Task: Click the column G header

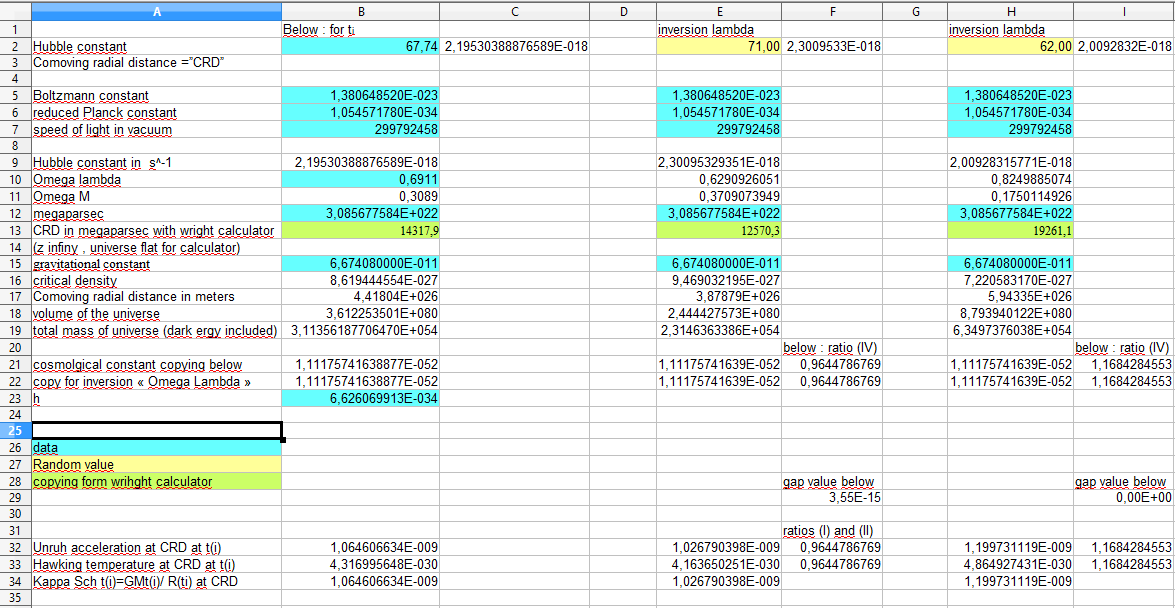Action: pyautogui.click(x=914, y=11)
